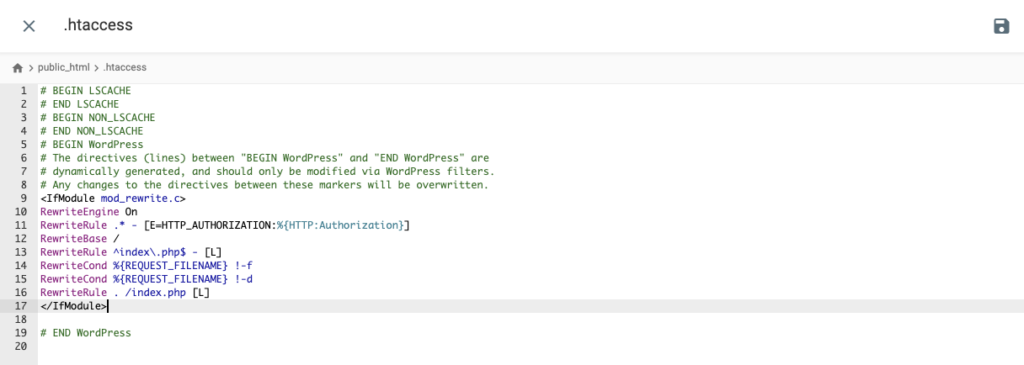This screenshot has height=365, width=1024.
Task: Go to home folder breadcrumb icon
Action: pos(18,67)
